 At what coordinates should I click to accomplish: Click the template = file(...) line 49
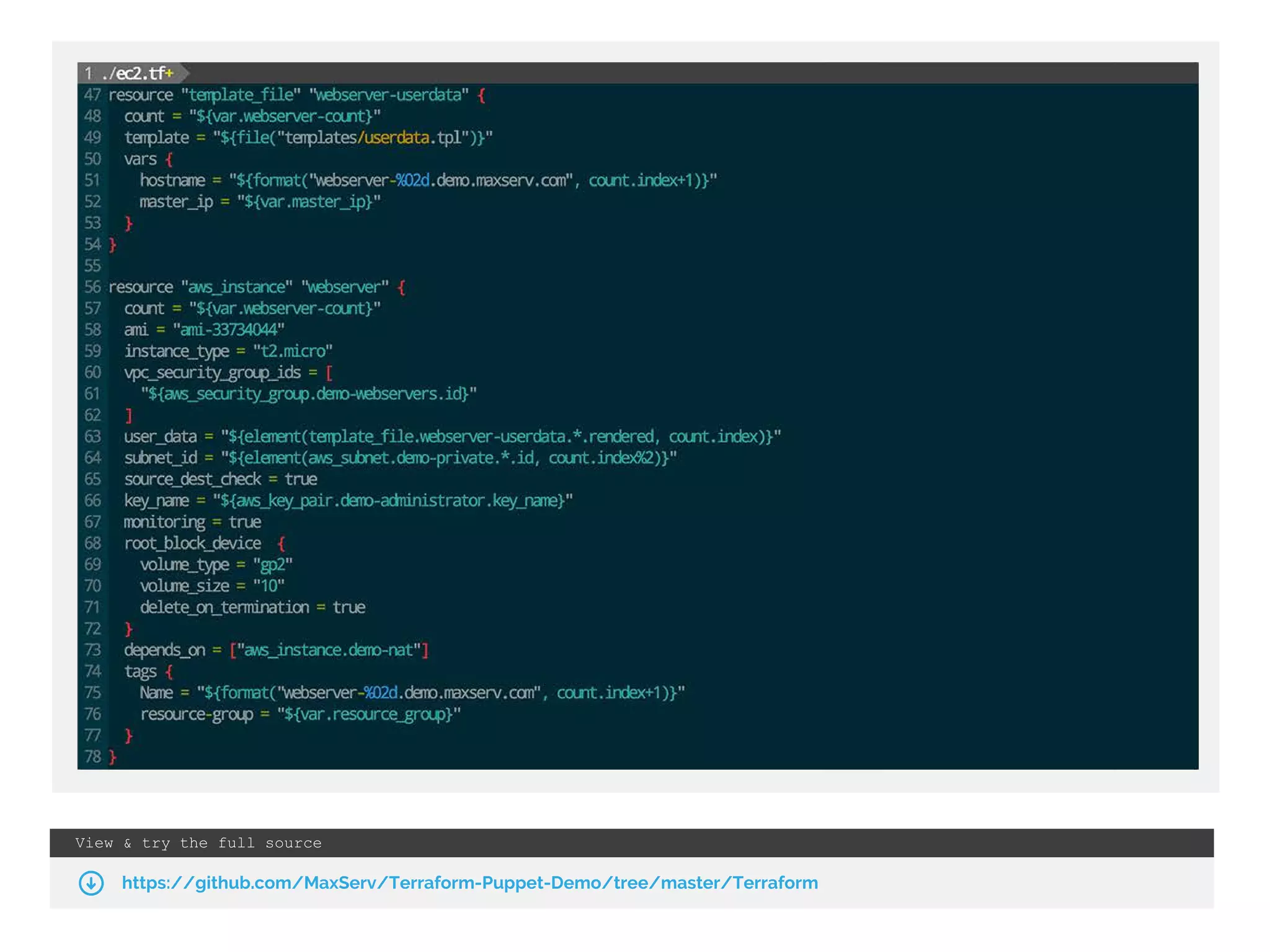[x=308, y=138]
